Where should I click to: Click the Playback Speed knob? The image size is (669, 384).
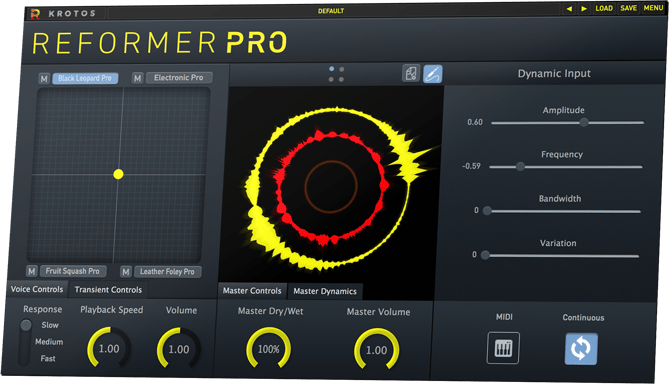[109, 348]
